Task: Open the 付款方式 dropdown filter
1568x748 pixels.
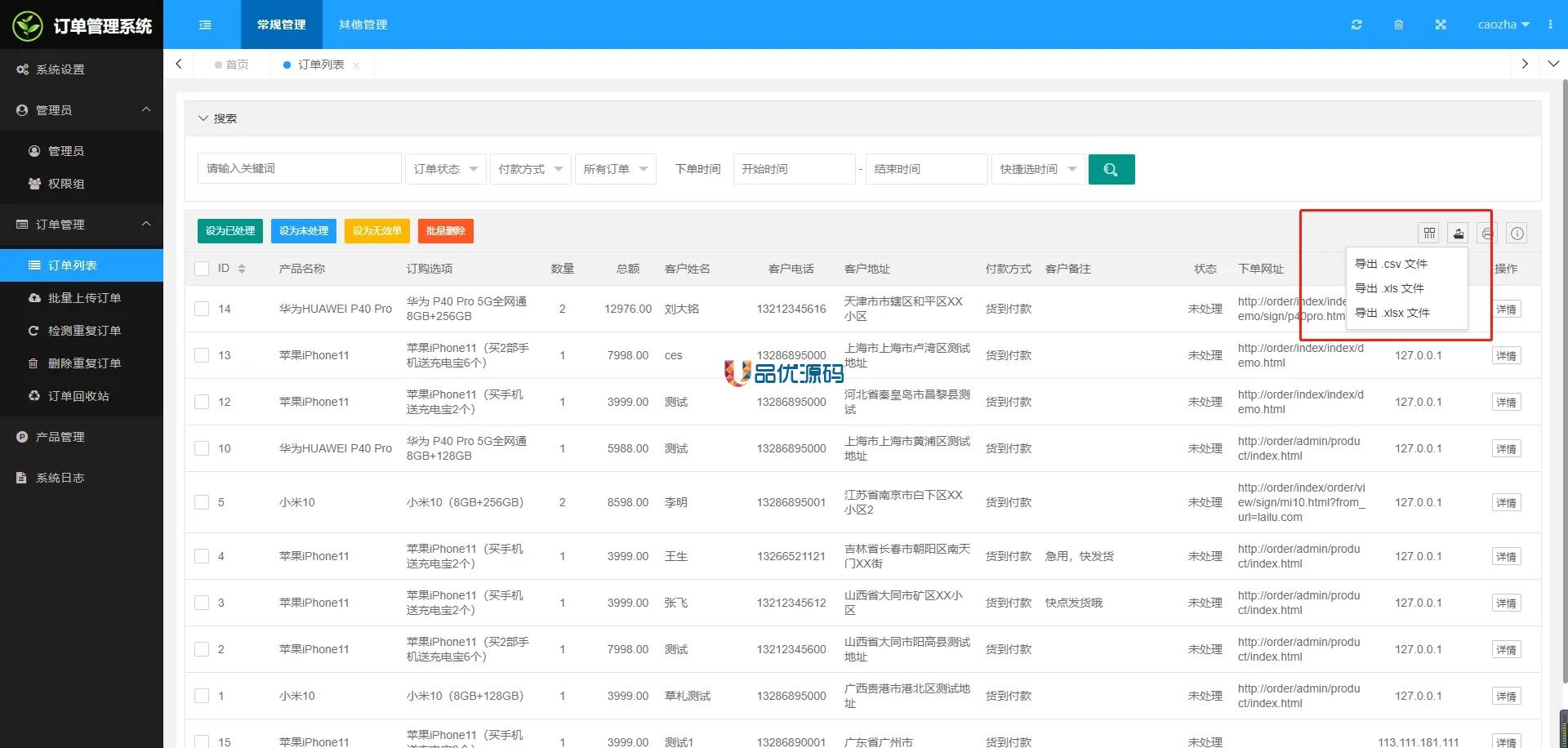Action: click(531, 169)
